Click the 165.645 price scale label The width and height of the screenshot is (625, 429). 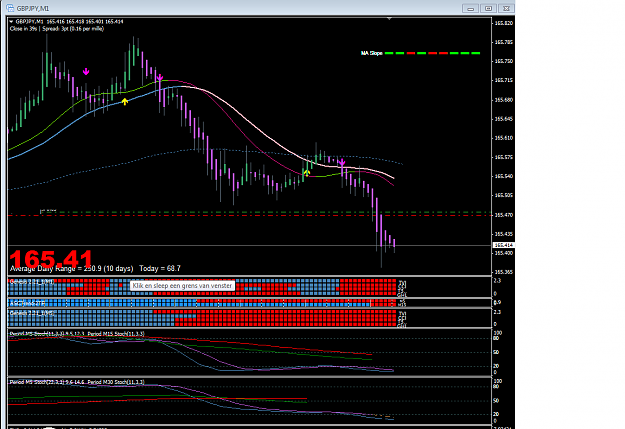pos(504,119)
